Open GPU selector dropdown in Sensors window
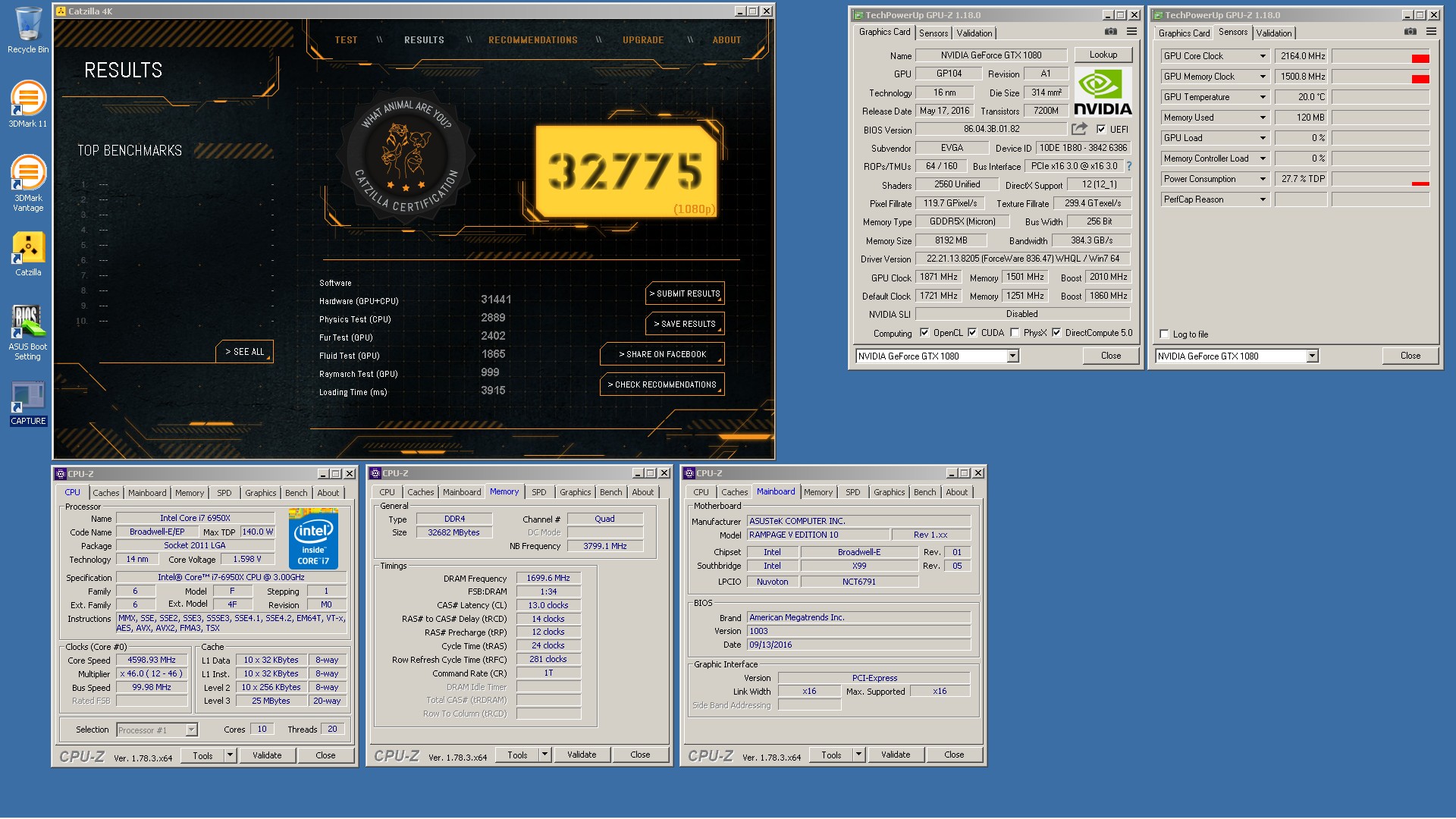This screenshot has height=819, width=1456. 1312,356
